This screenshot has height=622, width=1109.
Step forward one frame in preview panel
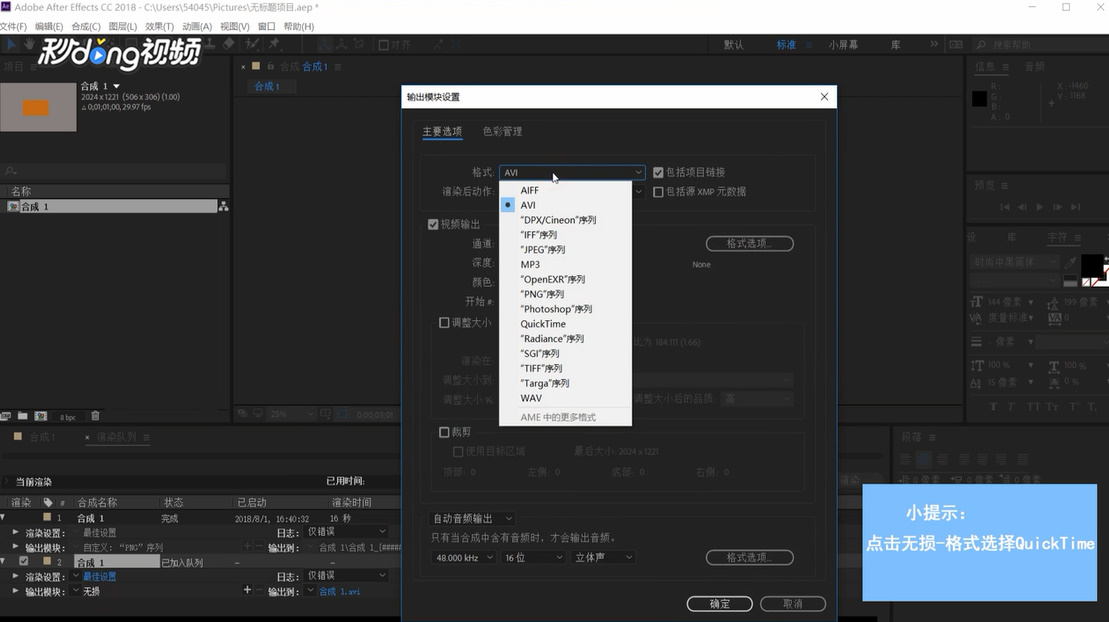[x=1057, y=207]
